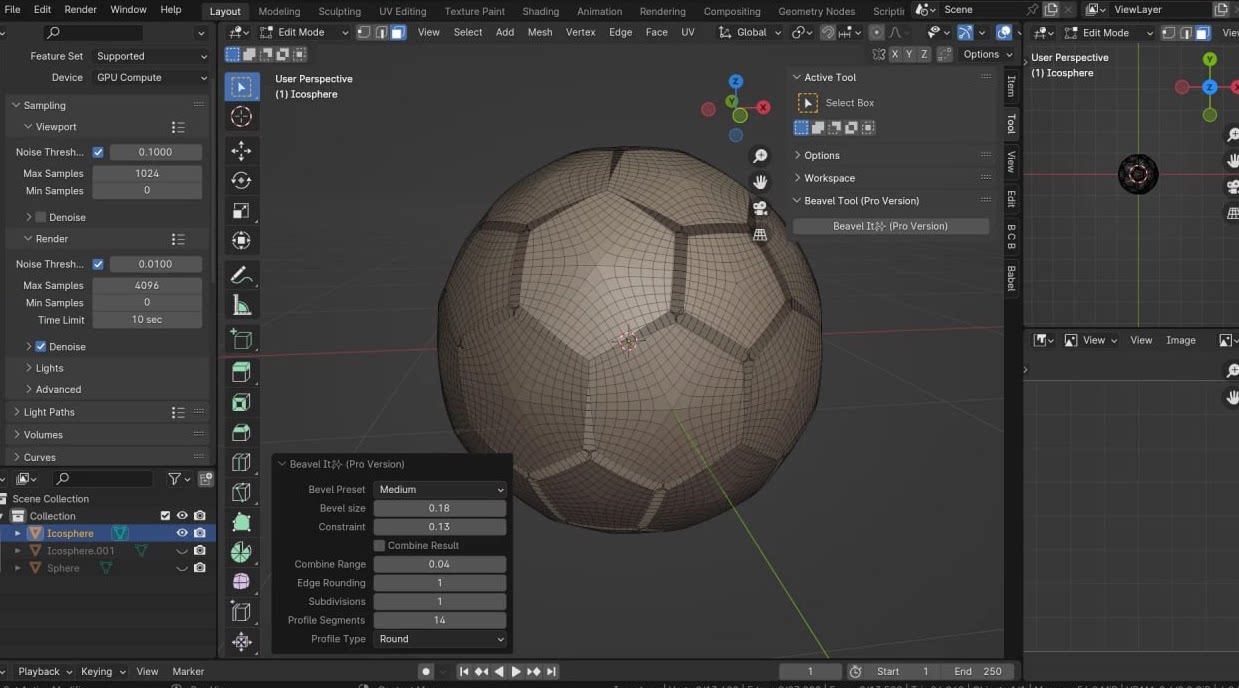Open the Mesh menu in viewport header

point(540,32)
